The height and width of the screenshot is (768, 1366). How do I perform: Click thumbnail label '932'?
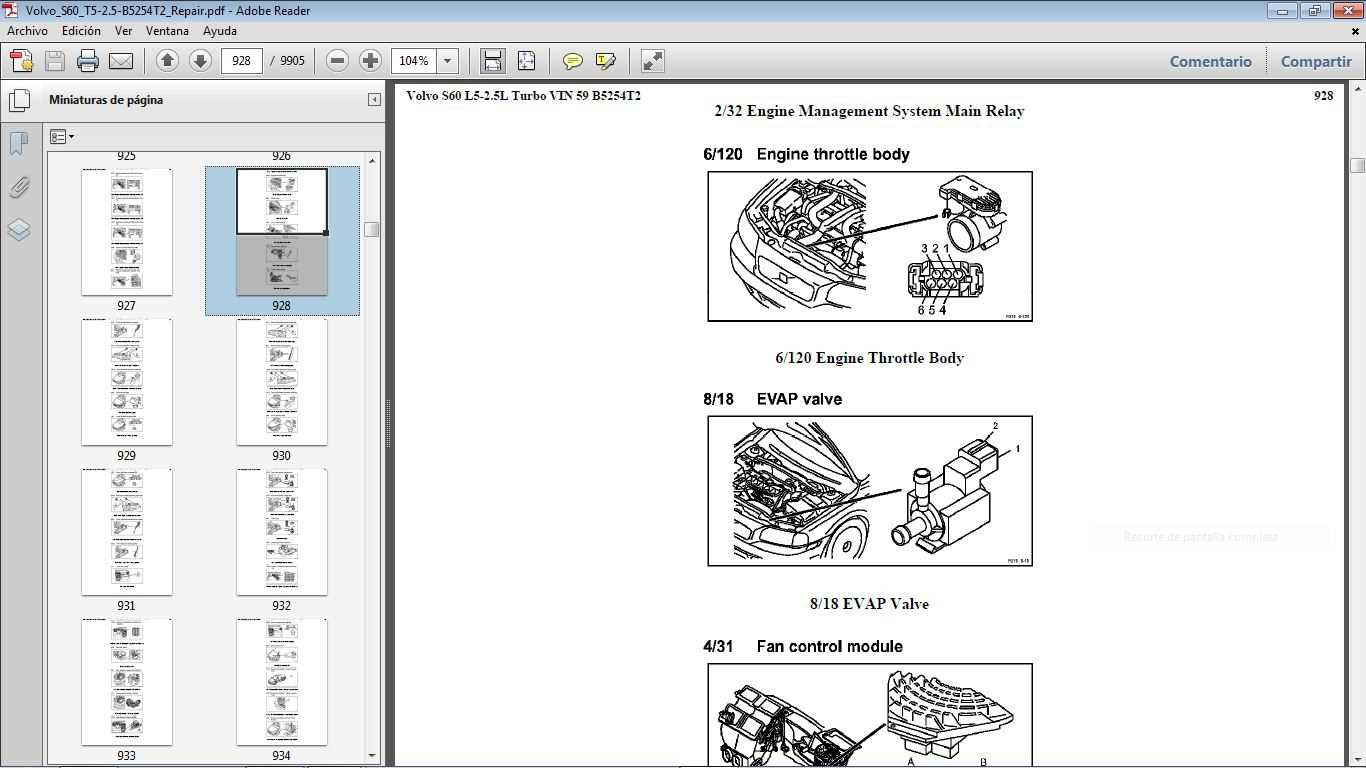(281, 606)
